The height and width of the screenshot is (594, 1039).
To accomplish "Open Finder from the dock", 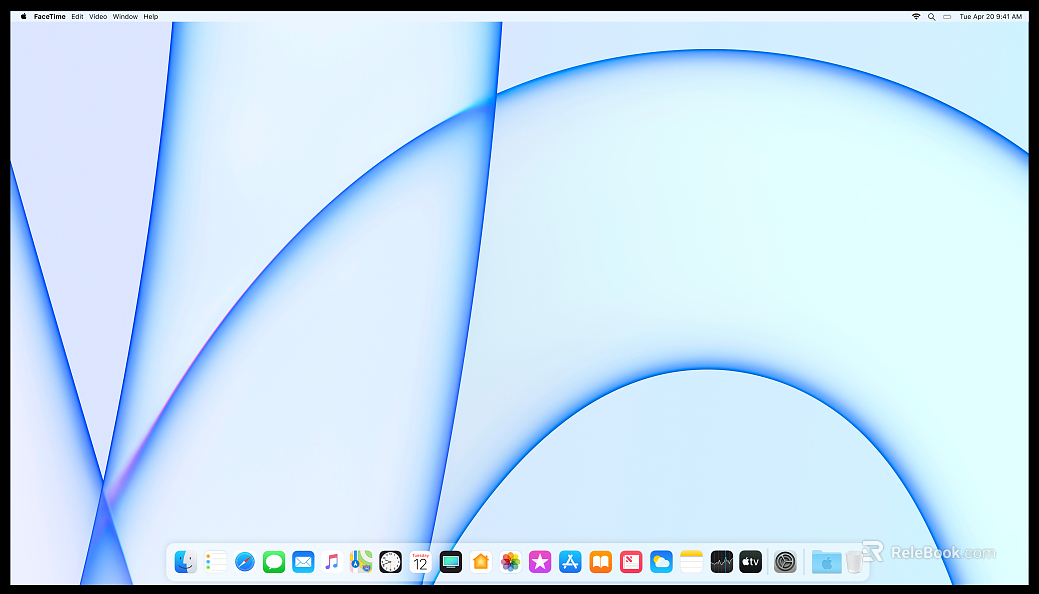I will 185,562.
